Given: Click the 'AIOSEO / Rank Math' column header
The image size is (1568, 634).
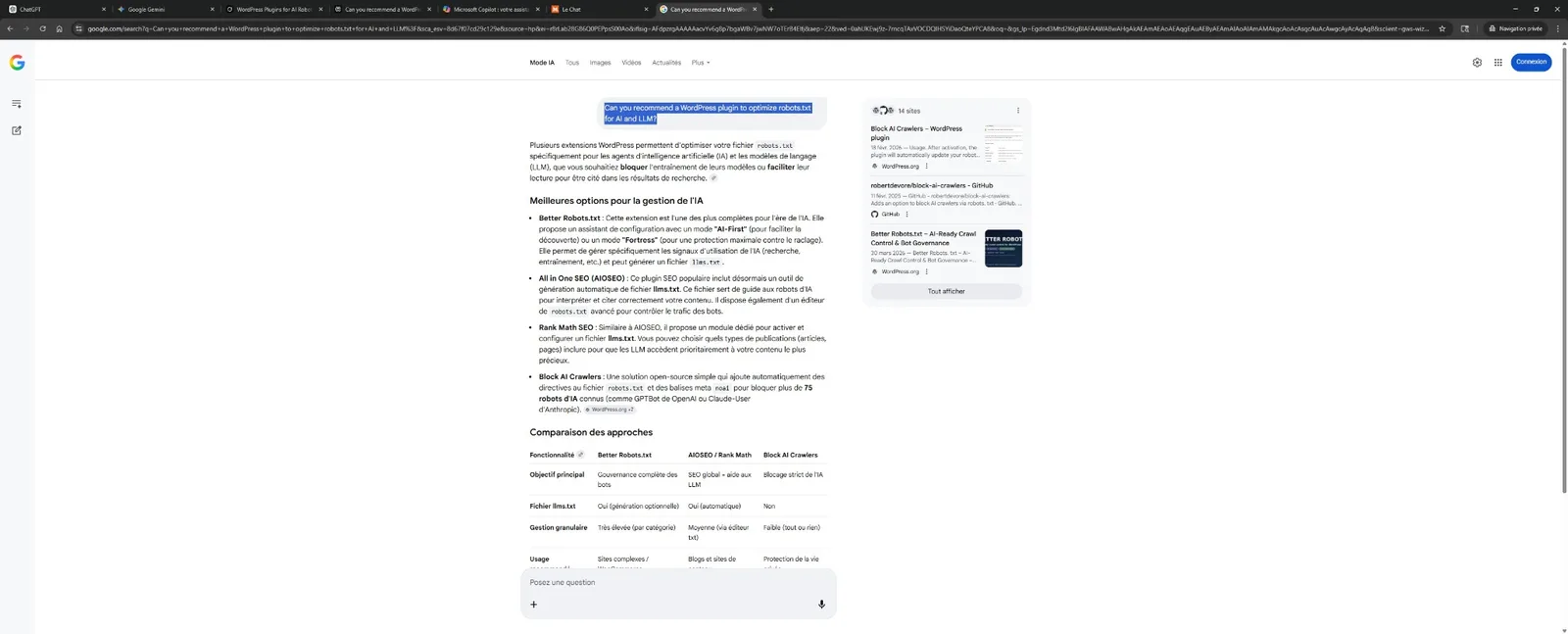Looking at the screenshot, I should (719, 455).
